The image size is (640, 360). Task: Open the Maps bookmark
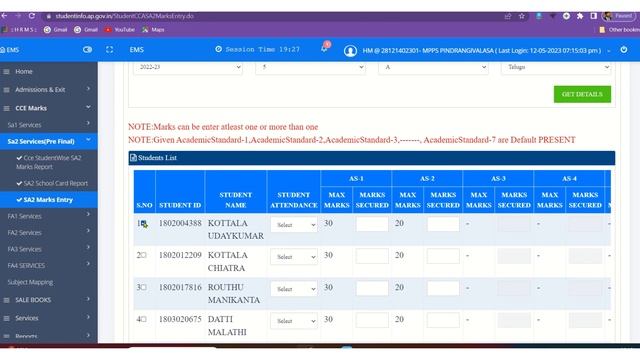point(153,30)
